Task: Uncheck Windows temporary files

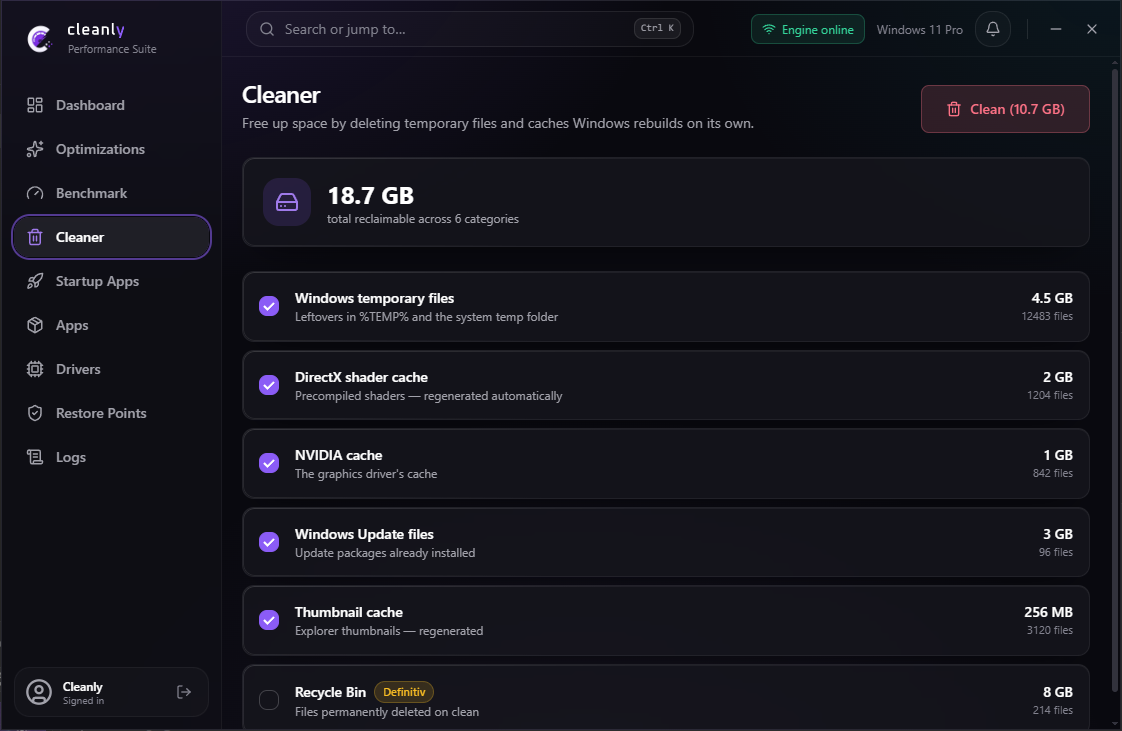Action: click(x=269, y=306)
